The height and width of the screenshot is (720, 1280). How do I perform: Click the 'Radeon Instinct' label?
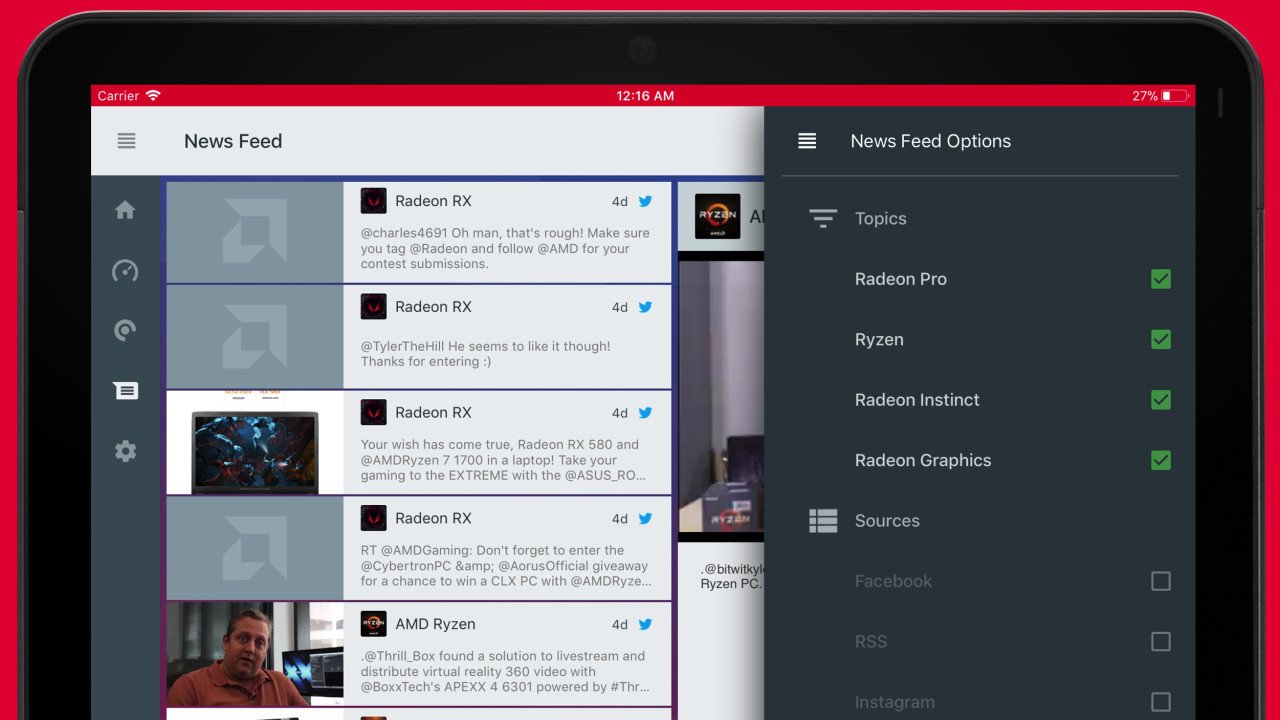[917, 400]
